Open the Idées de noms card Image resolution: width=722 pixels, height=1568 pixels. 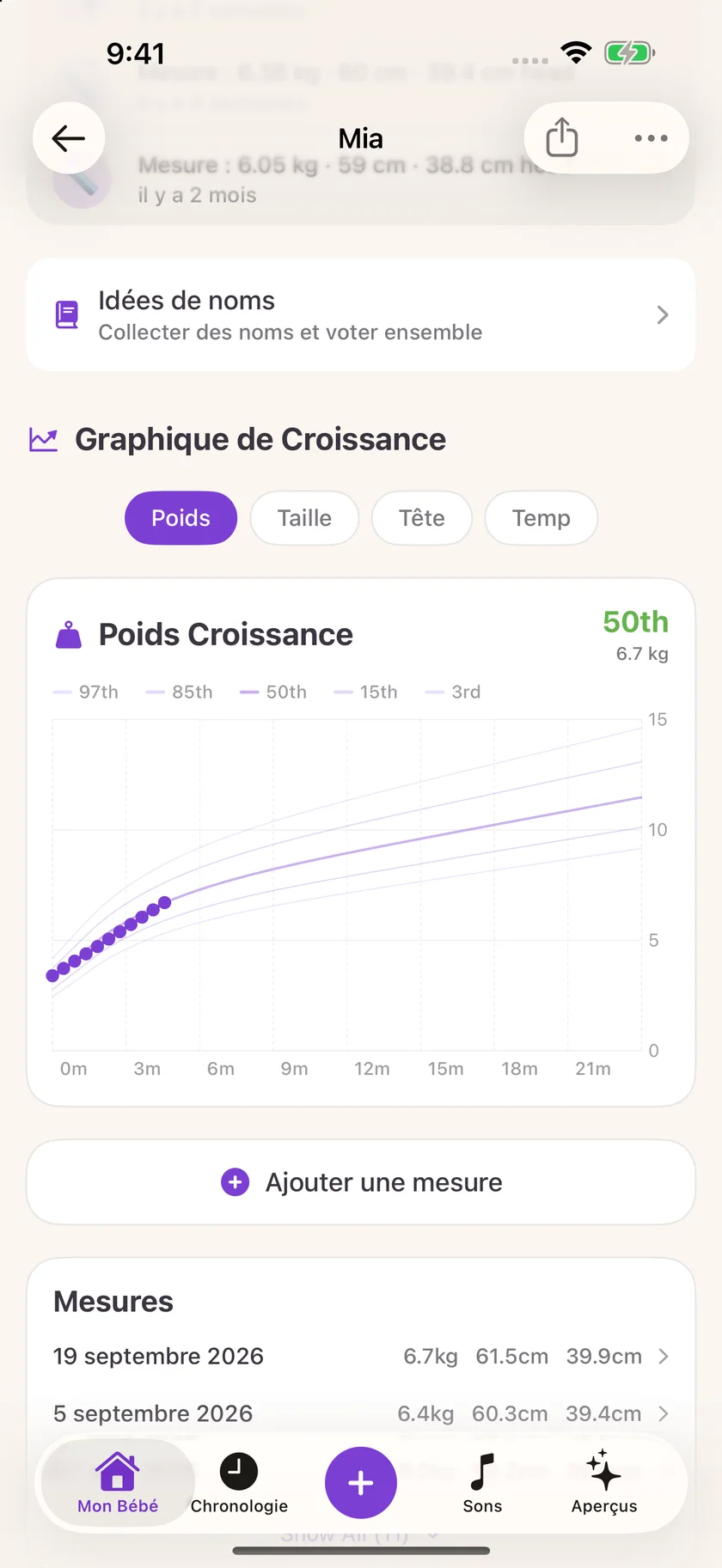[x=361, y=315]
